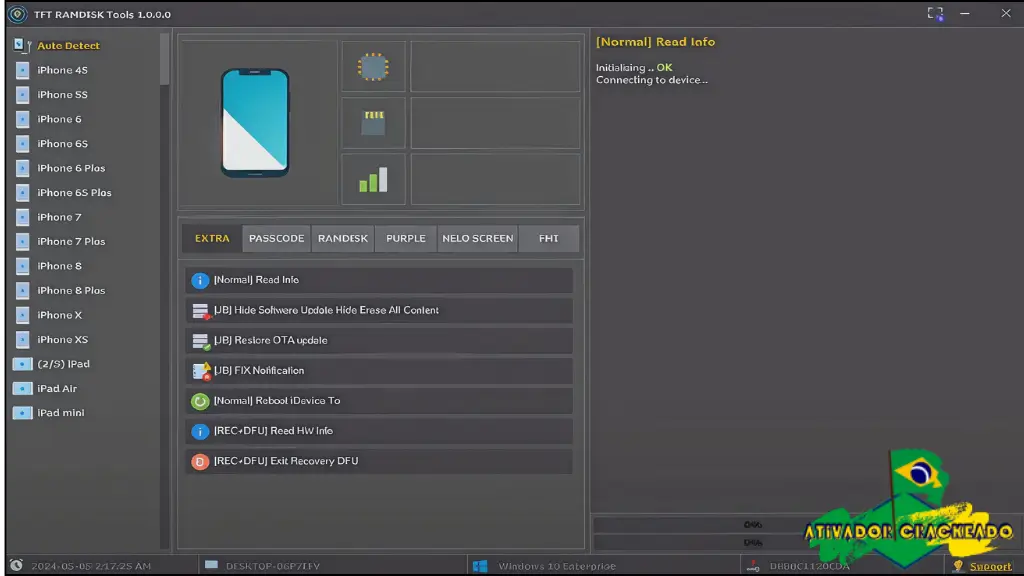This screenshot has width=1024, height=576.
Task: Click the empty storage info field
Action: (x=495, y=123)
